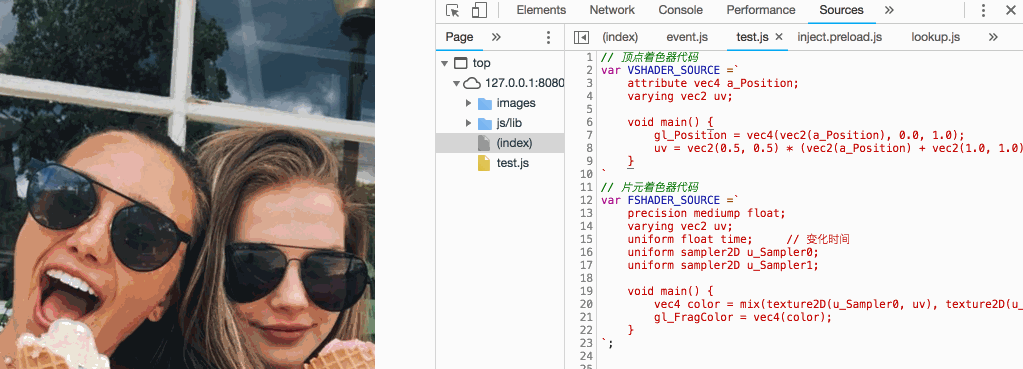Viewport: 1023px width, 369px height.
Task: Click the gray (index) document icon
Action: point(483,143)
